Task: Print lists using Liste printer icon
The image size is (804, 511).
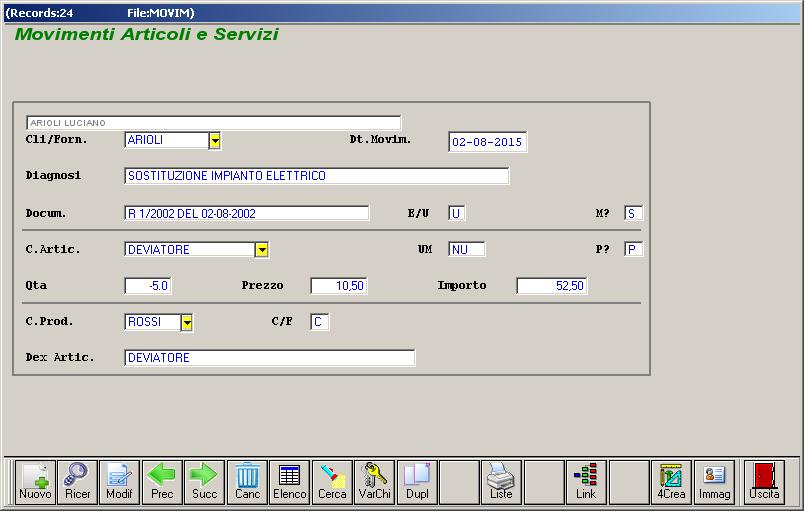Action: (501, 482)
